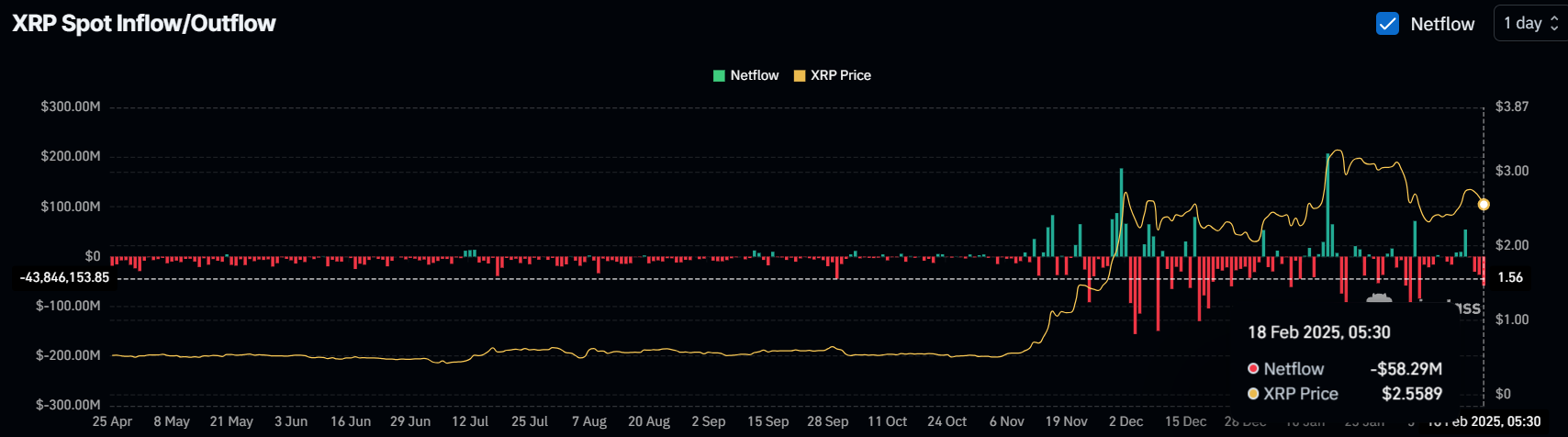Click the 11 Oct date label
This screenshot has width=1568, height=437.
coord(888,421)
